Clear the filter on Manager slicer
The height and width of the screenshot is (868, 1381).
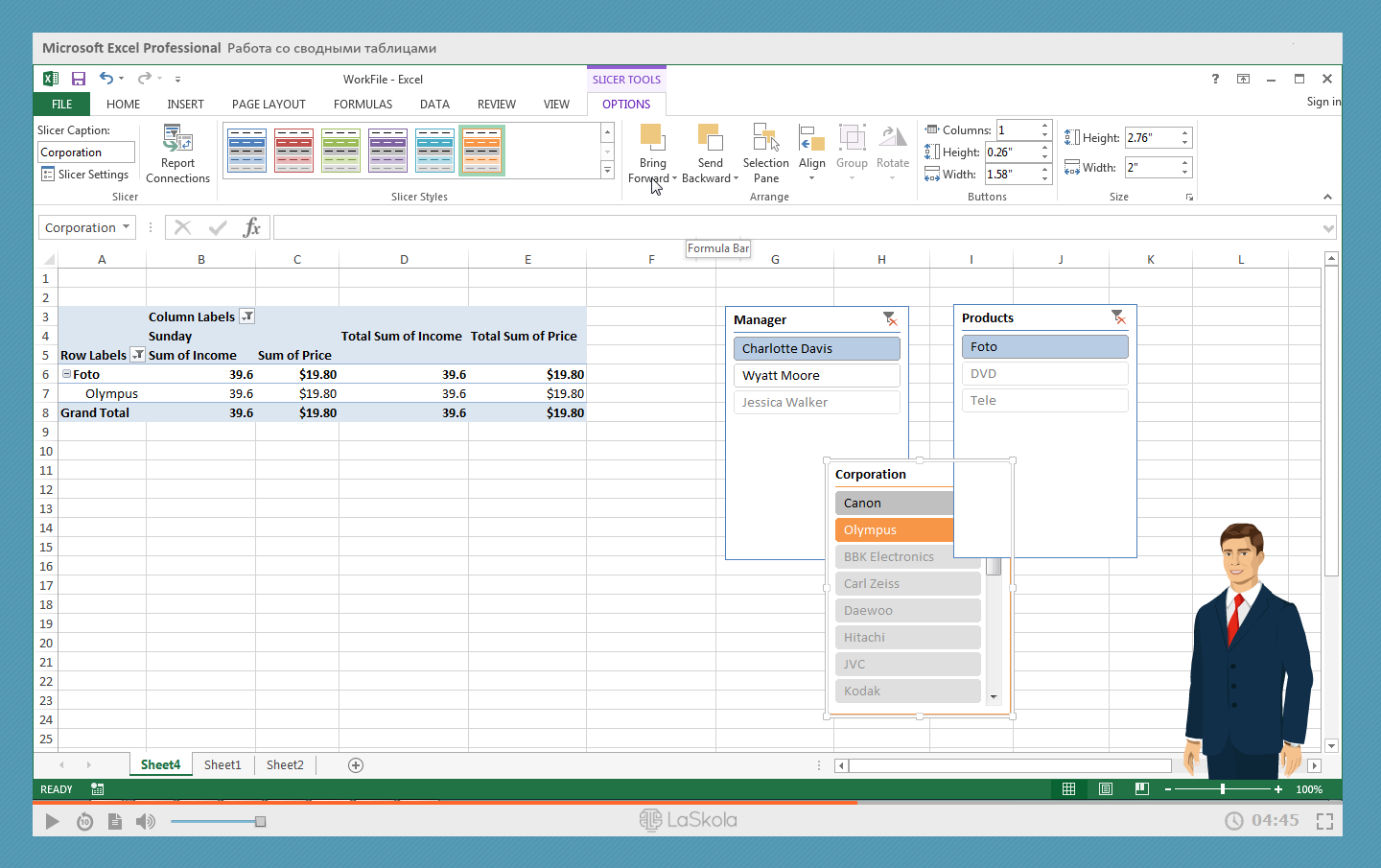click(890, 319)
